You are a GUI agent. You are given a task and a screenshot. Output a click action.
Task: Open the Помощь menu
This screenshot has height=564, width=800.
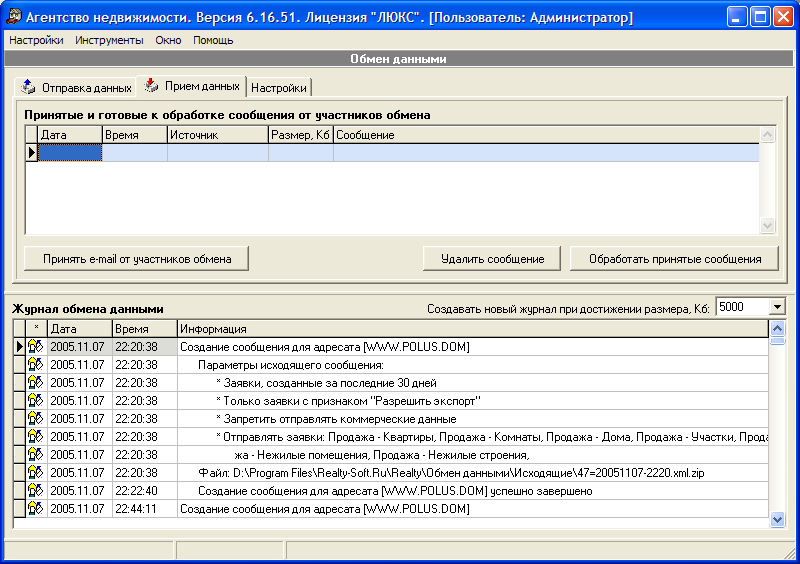tap(213, 40)
